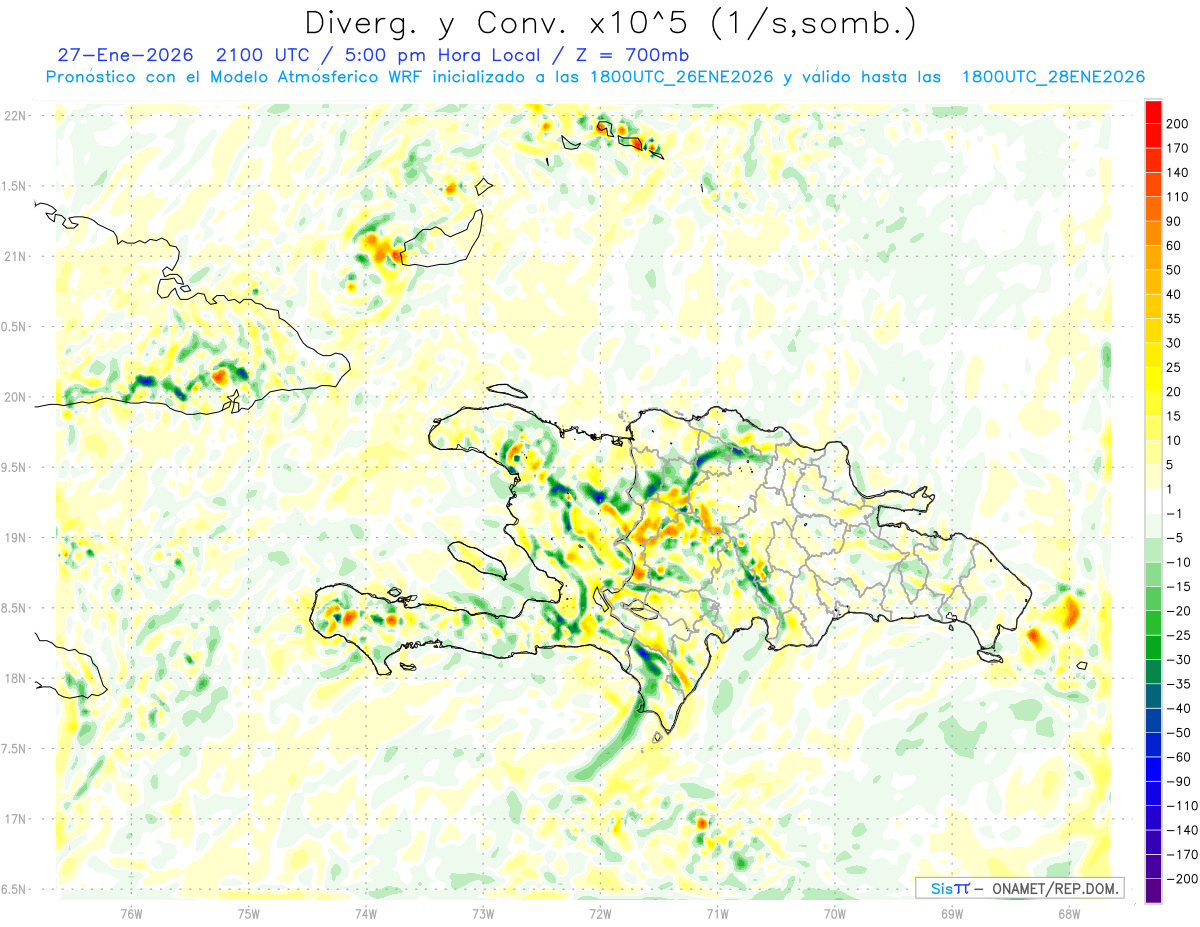The image size is (1200, 927).
Task: Click the '15' color bar value
Action: pyautogui.click(x=1175, y=416)
